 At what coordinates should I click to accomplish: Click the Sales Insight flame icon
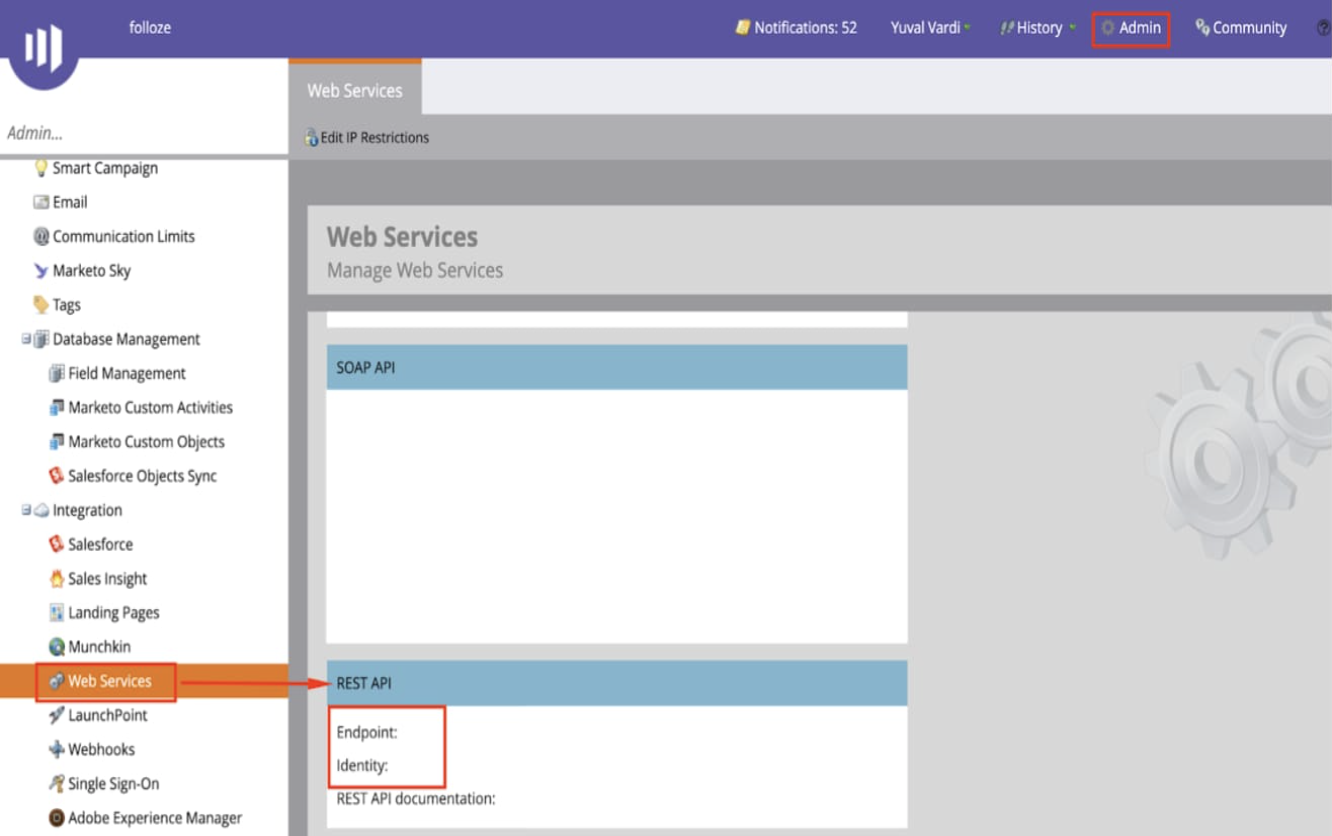57,579
